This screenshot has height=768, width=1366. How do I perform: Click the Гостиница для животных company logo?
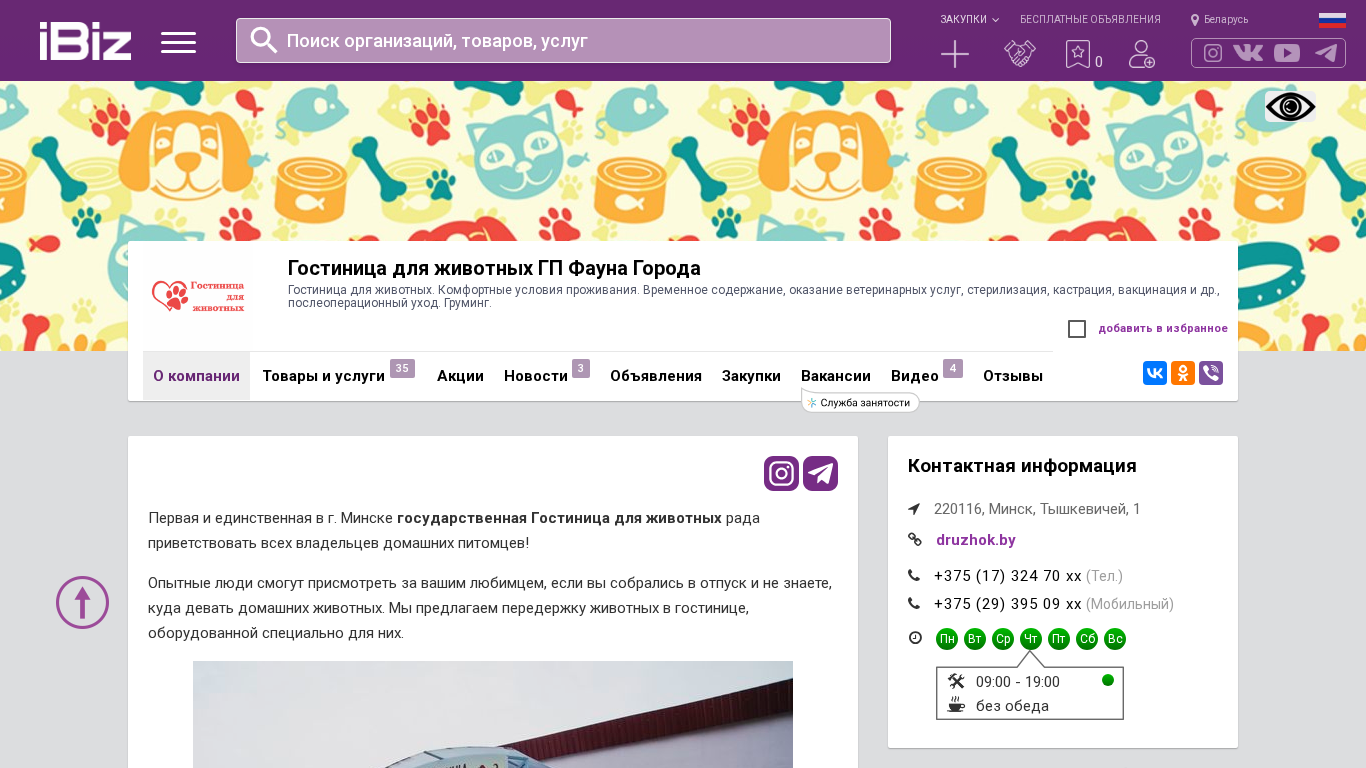click(x=198, y=296)
